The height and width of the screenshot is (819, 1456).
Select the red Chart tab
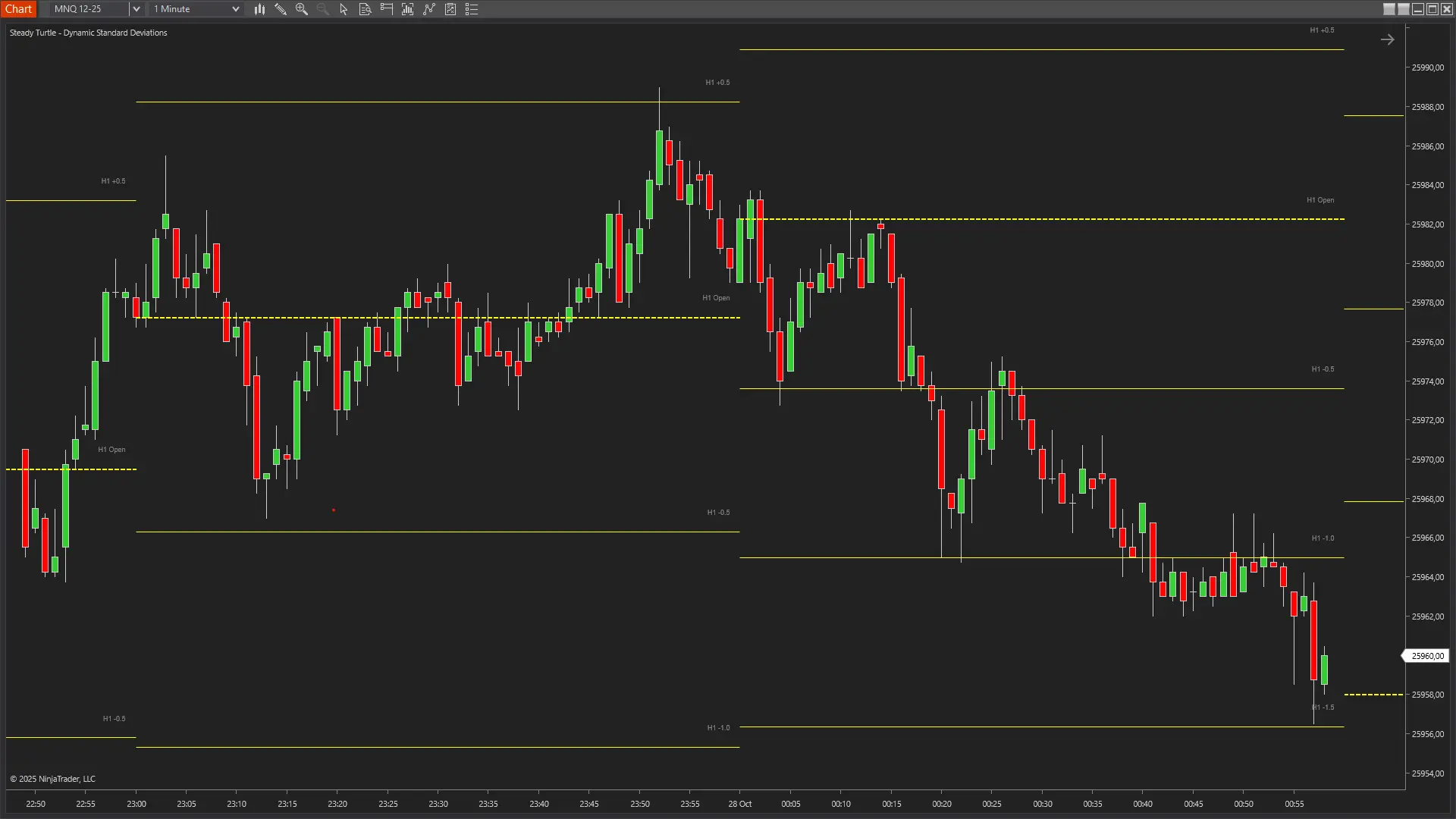pyautogui.click(x=19, y=9)
